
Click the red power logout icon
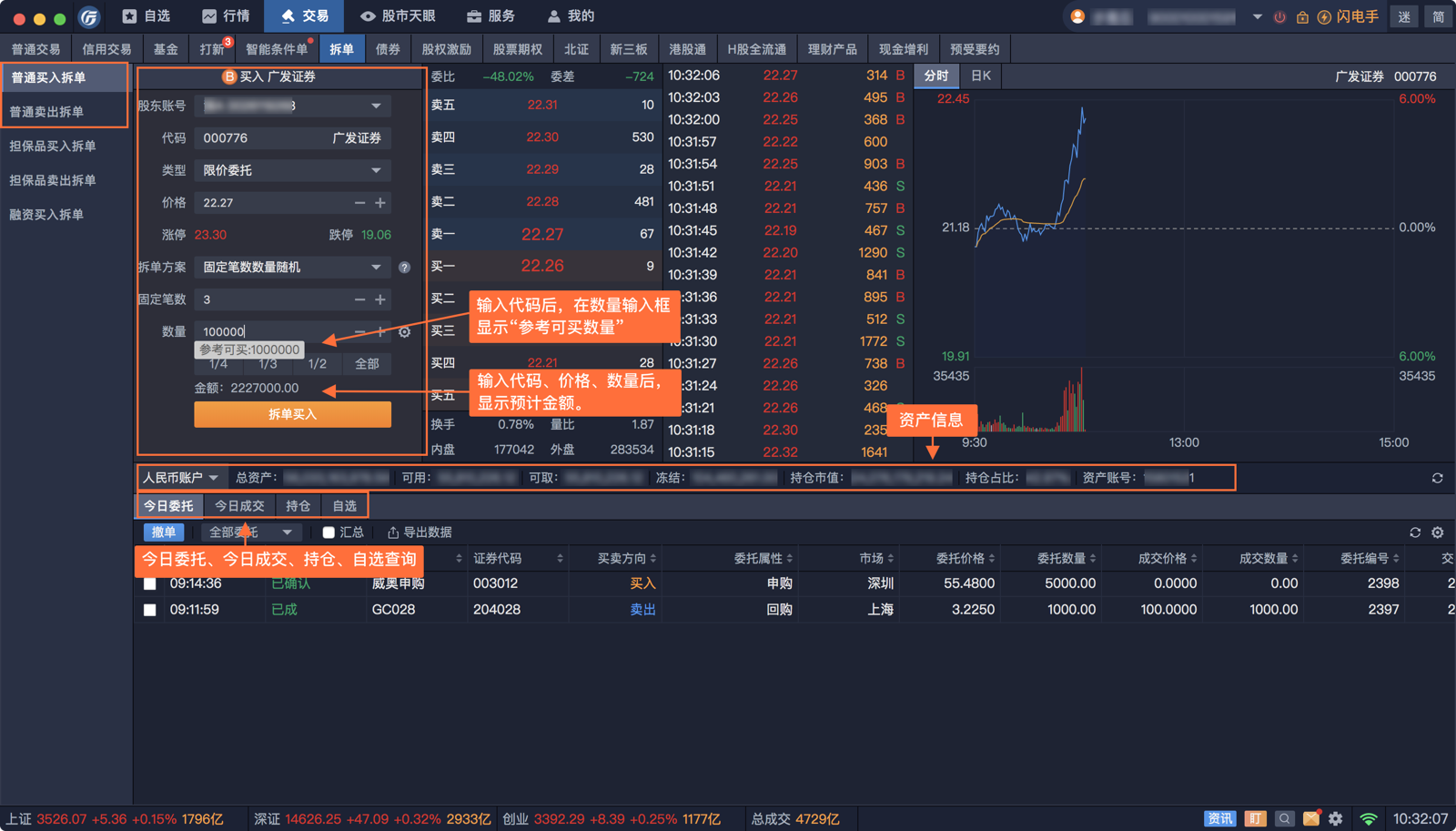pyautogui.click(x=1279, y=17)
